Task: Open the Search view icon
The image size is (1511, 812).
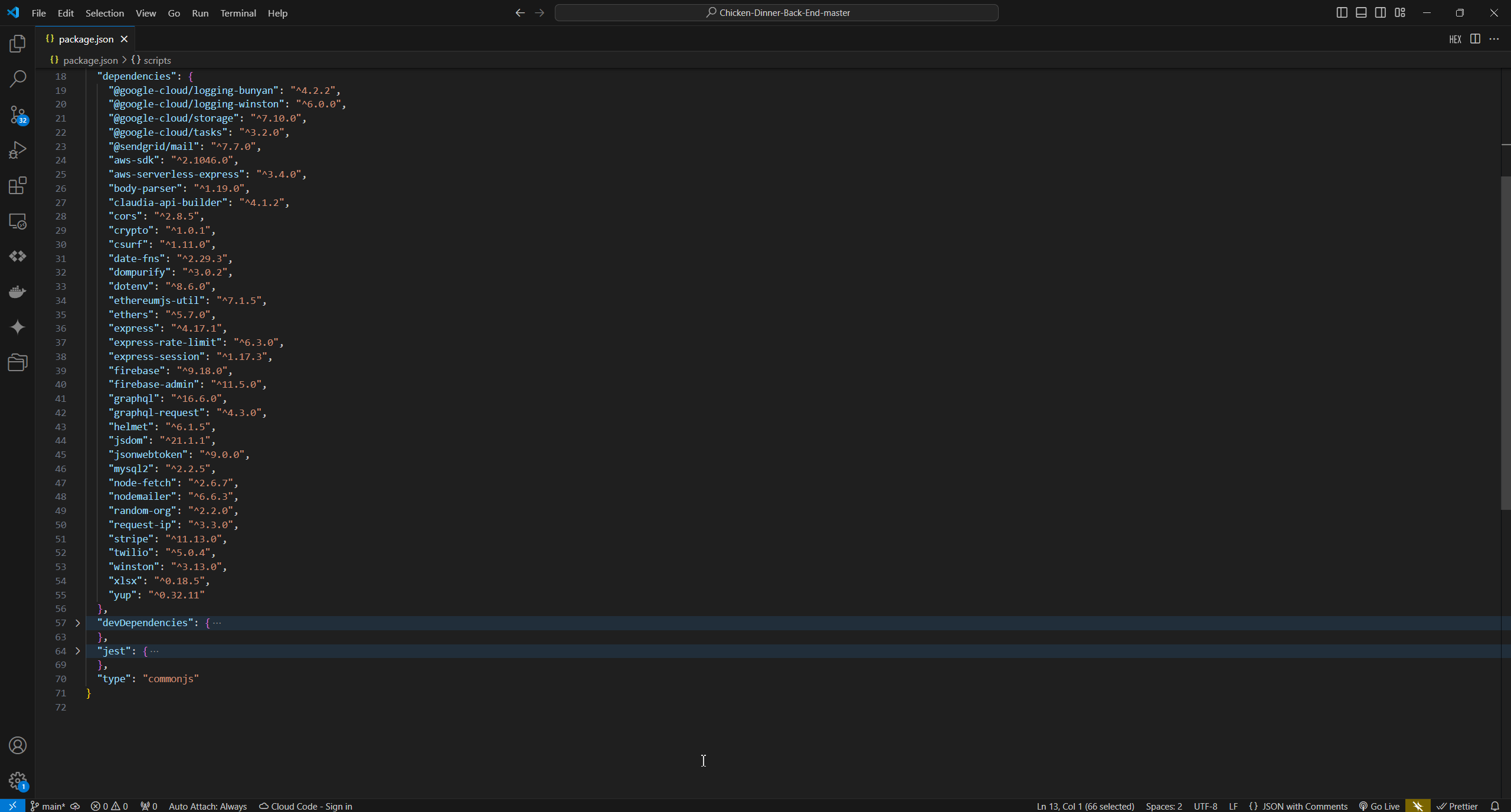Action: point(18,79)
